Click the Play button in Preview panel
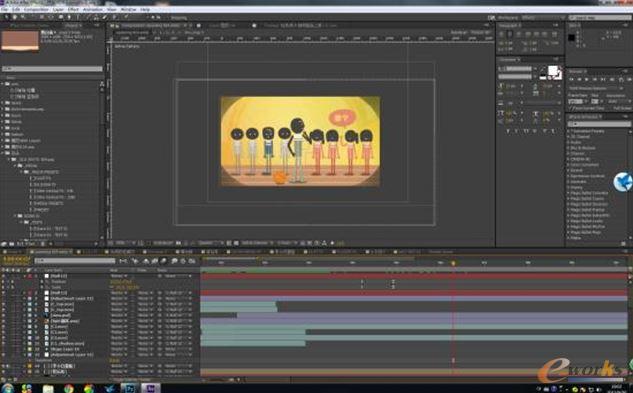 tap(587, 80)
